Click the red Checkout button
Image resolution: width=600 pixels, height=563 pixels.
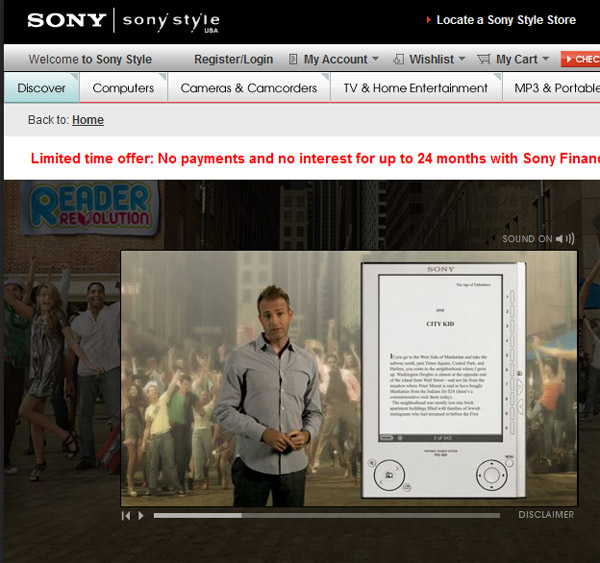tap(580, 59)
